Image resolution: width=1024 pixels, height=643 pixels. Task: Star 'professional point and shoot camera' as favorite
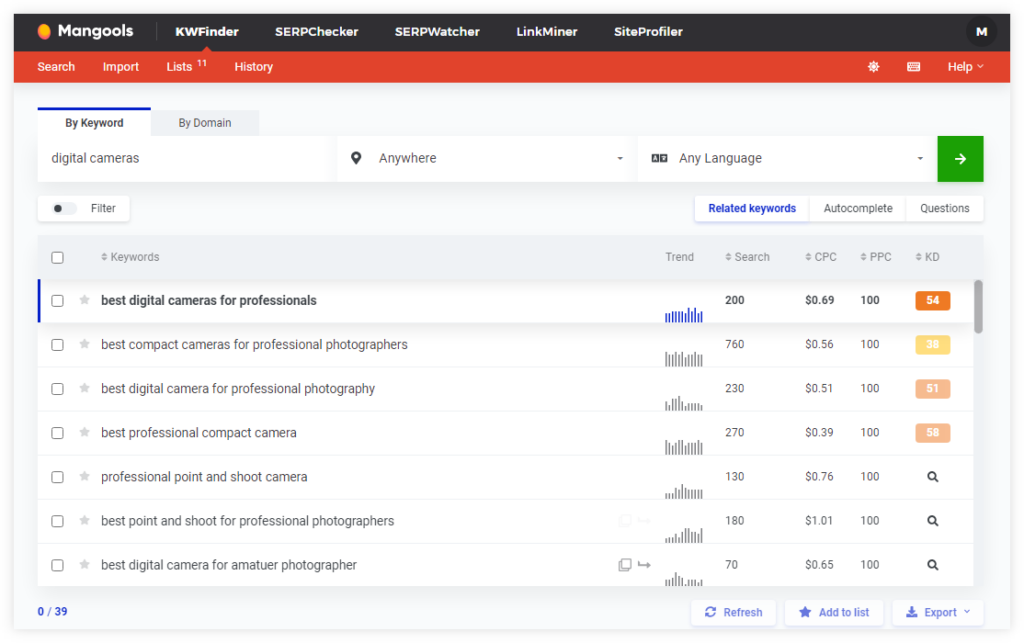tap(84, 477)
